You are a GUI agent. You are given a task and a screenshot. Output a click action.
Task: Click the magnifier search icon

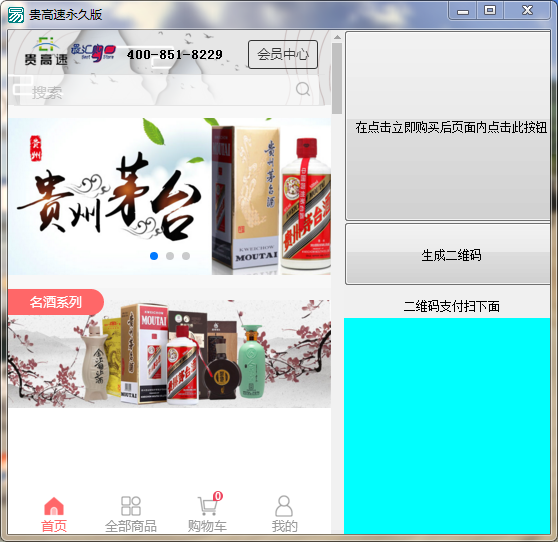(x=303, y=89)
